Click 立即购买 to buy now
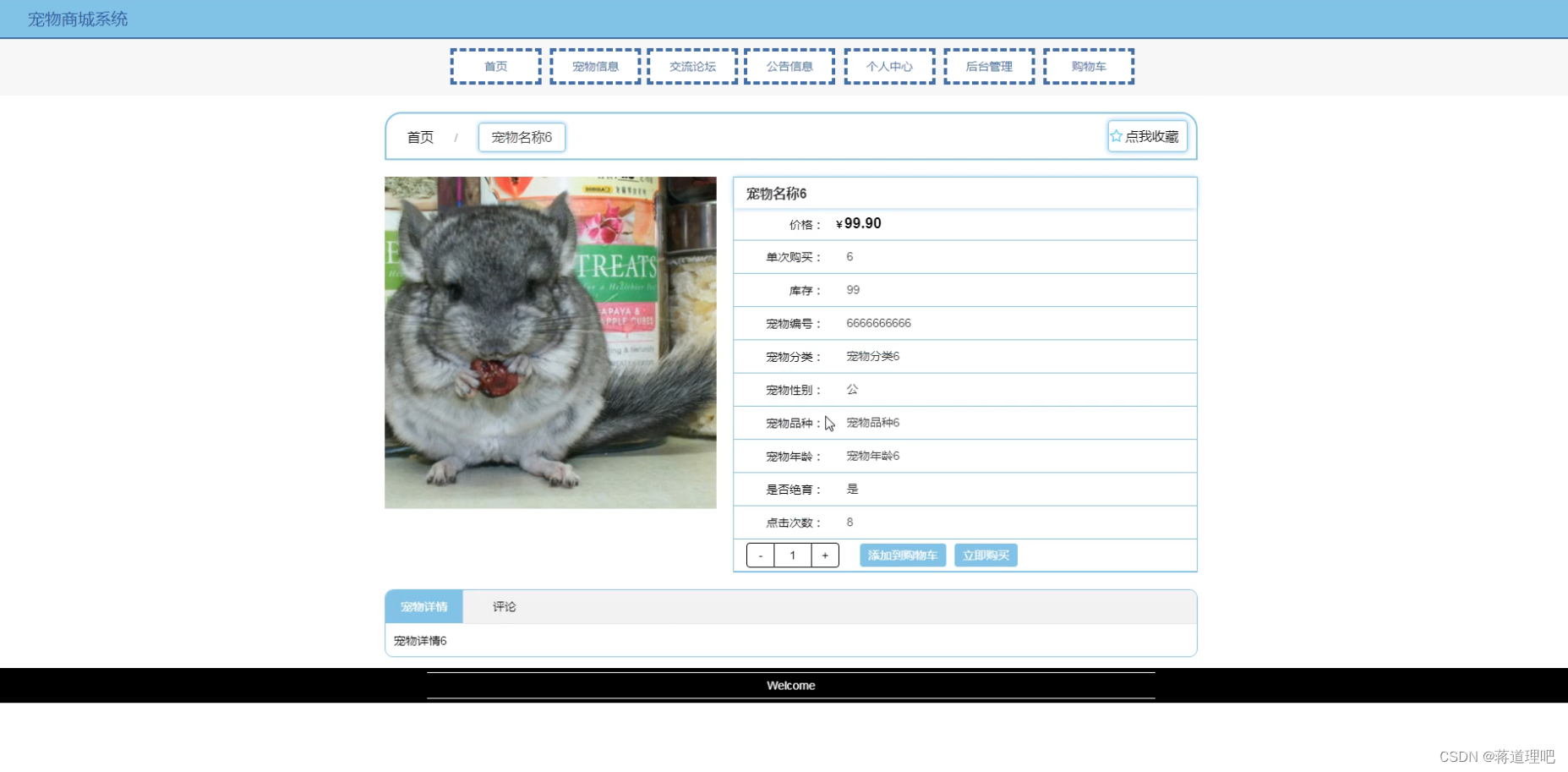The image size is (1568, 772). point(986,555)
